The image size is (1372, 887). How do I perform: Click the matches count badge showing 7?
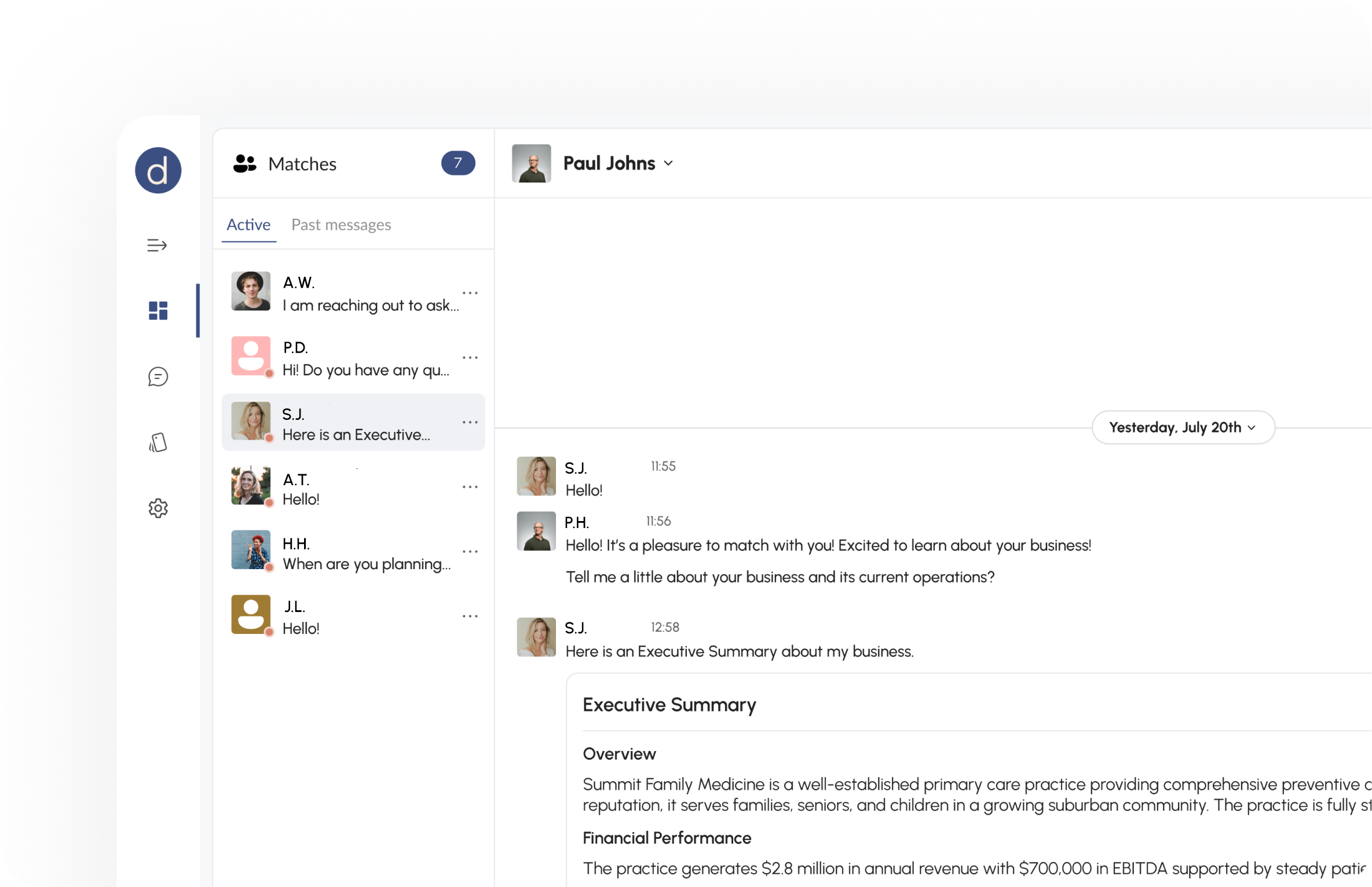point(458,163)
